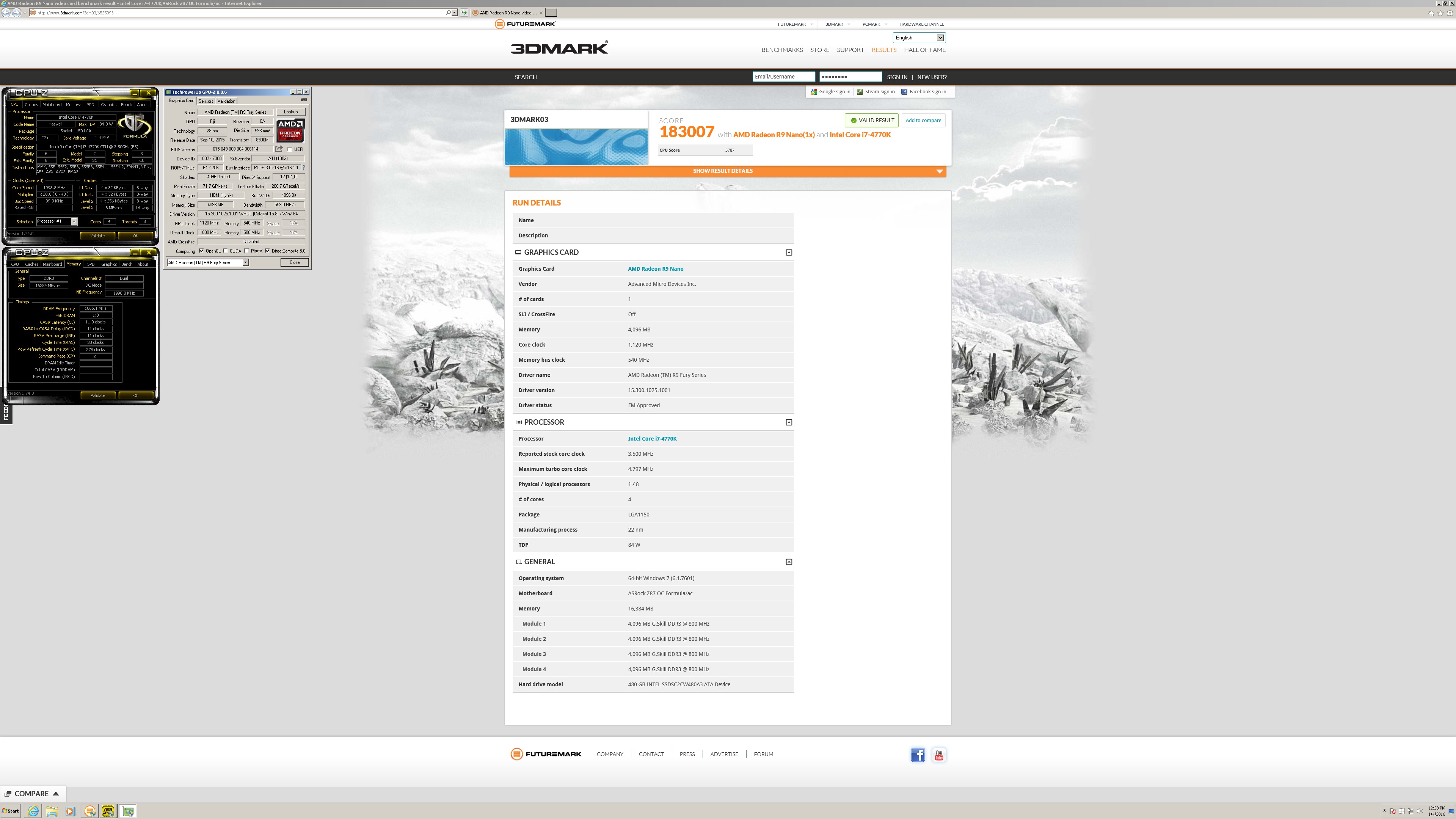The image size is (1456, 819).
Task: Click the 3DMark logo
Action: 560,47
